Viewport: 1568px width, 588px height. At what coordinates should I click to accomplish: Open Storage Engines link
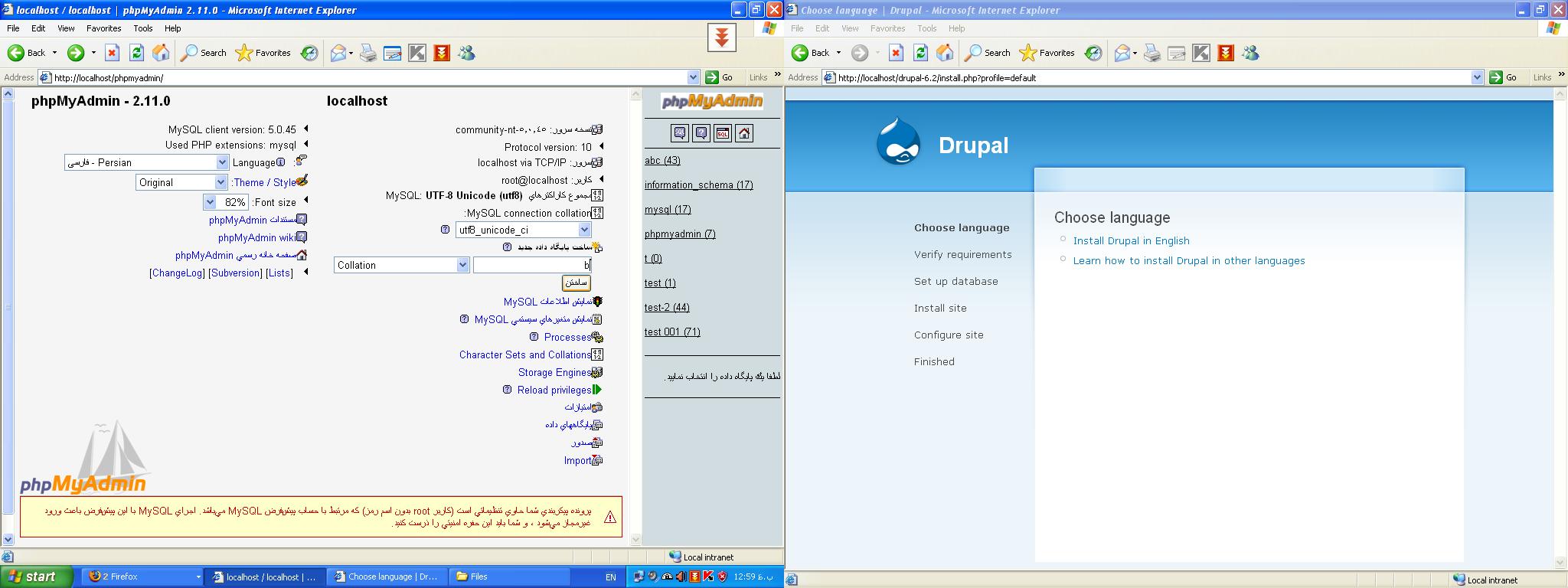tap(554, 372)
